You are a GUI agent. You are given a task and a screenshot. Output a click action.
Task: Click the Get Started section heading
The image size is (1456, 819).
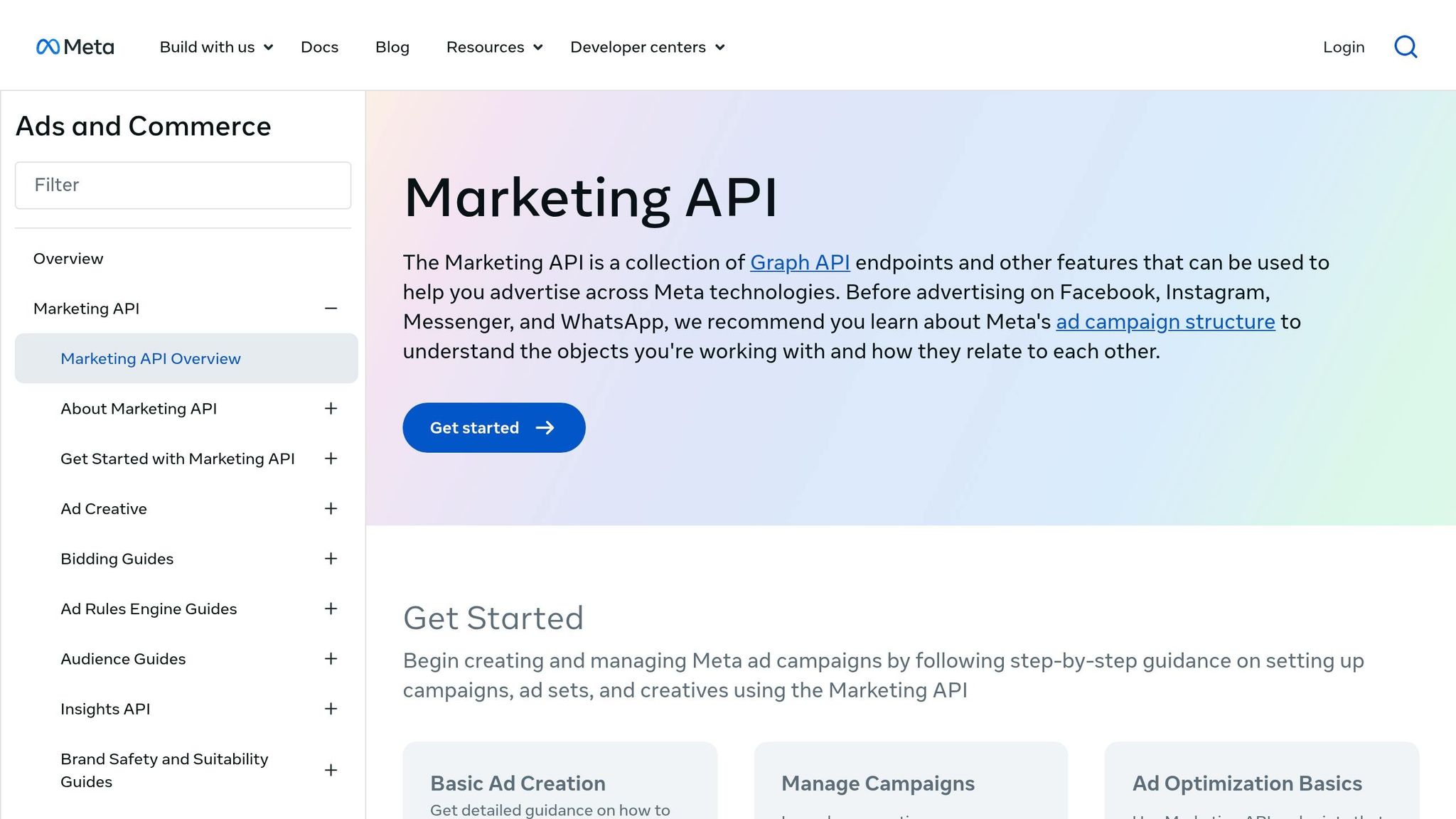(x=493, y=618)
